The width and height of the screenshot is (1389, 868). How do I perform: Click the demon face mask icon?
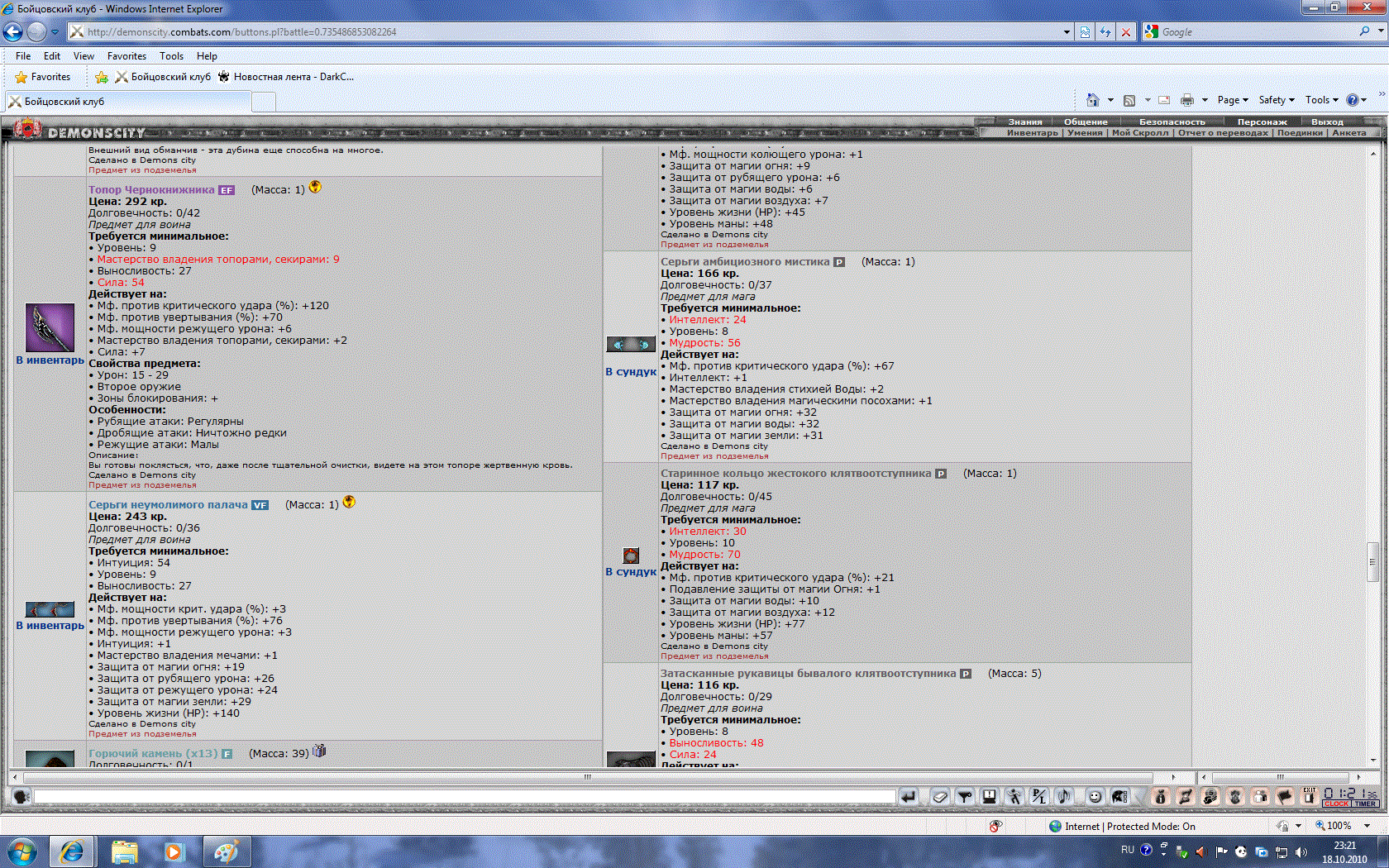click(1235, 796)
